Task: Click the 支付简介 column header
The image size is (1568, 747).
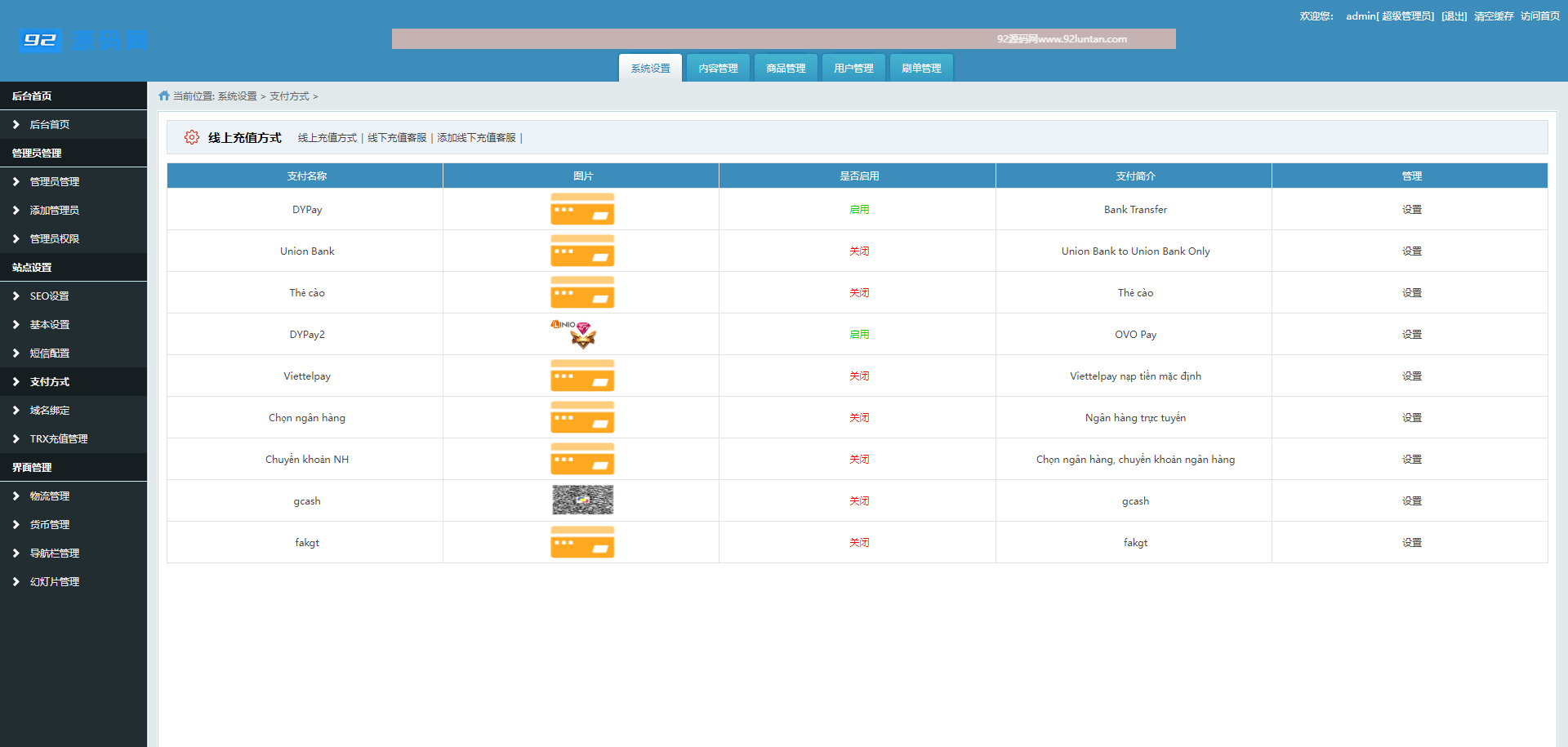Action: pyautogui.click(x=1134, y=176)
